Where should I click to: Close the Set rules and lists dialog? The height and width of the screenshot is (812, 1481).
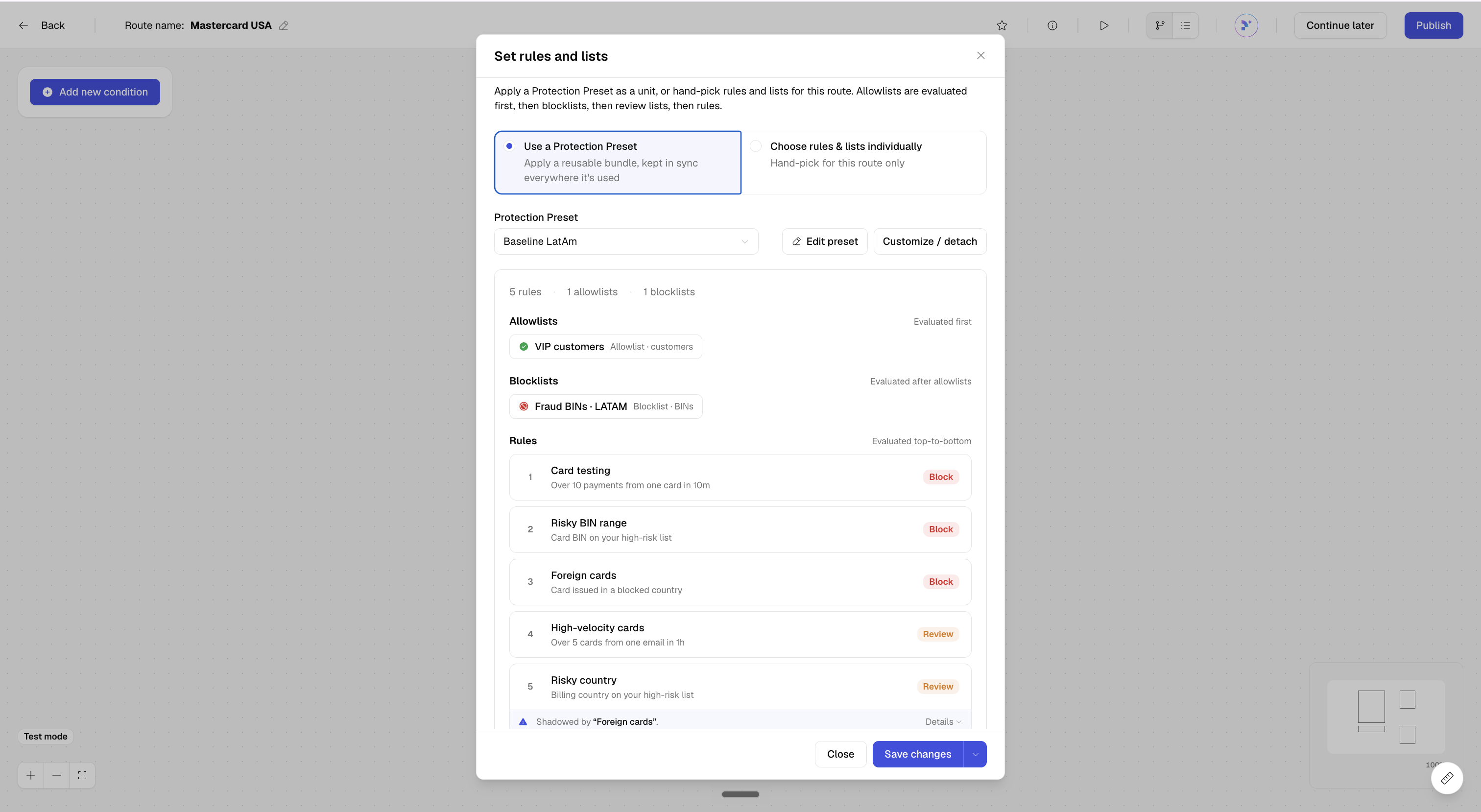(x=981, y=56)
